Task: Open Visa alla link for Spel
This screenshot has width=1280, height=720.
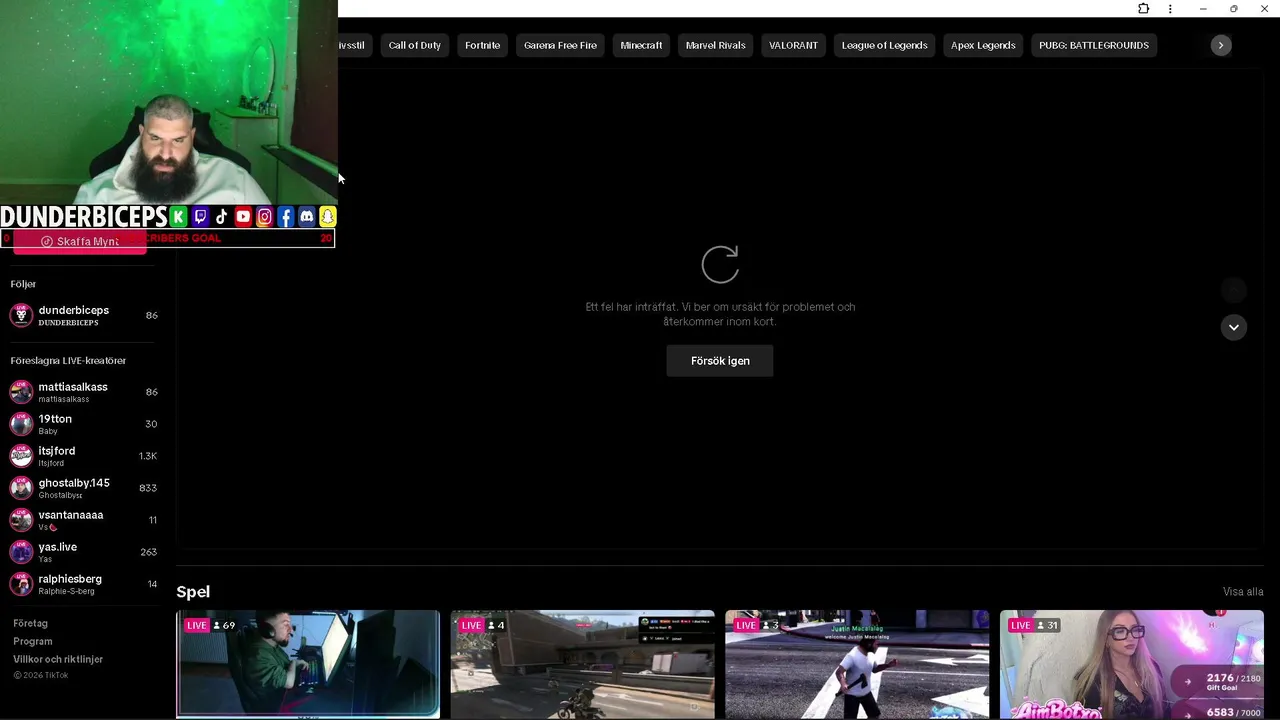Action: (1243, 592)
